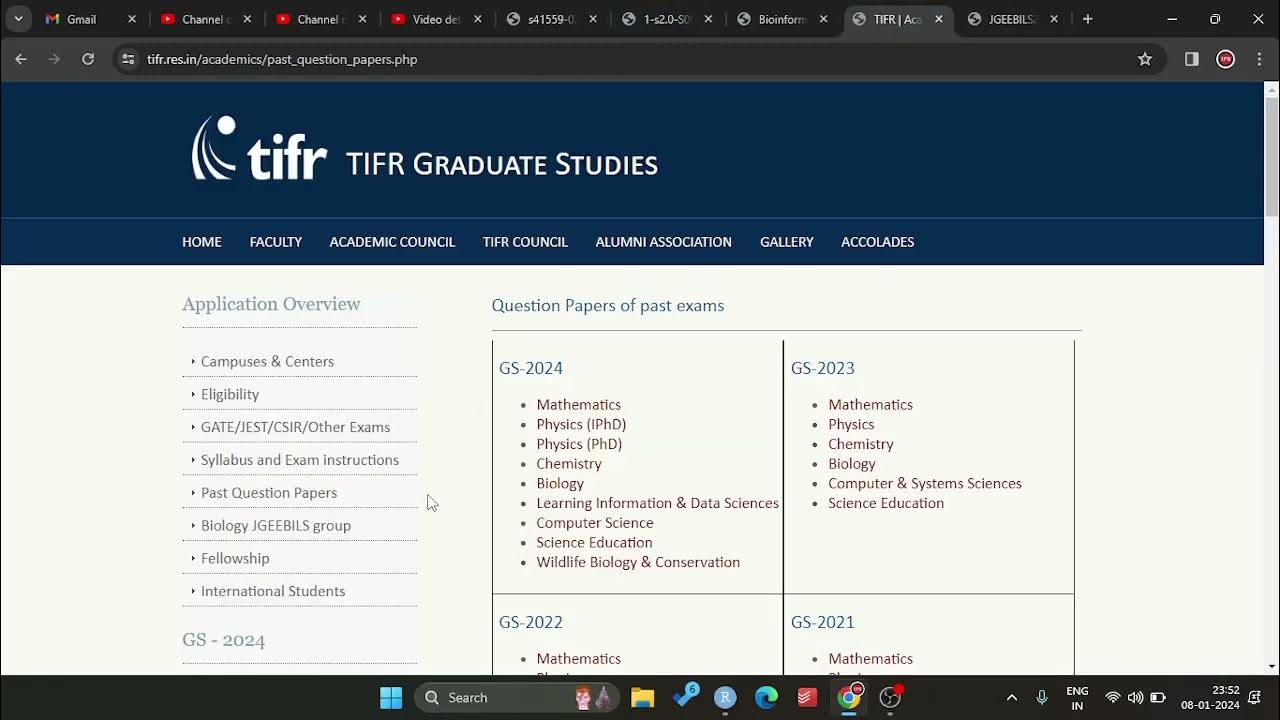Viewport: 1280px width, 720px height.
Task: Open Past Question Papers sidebar link
Action: pos(269,493)
